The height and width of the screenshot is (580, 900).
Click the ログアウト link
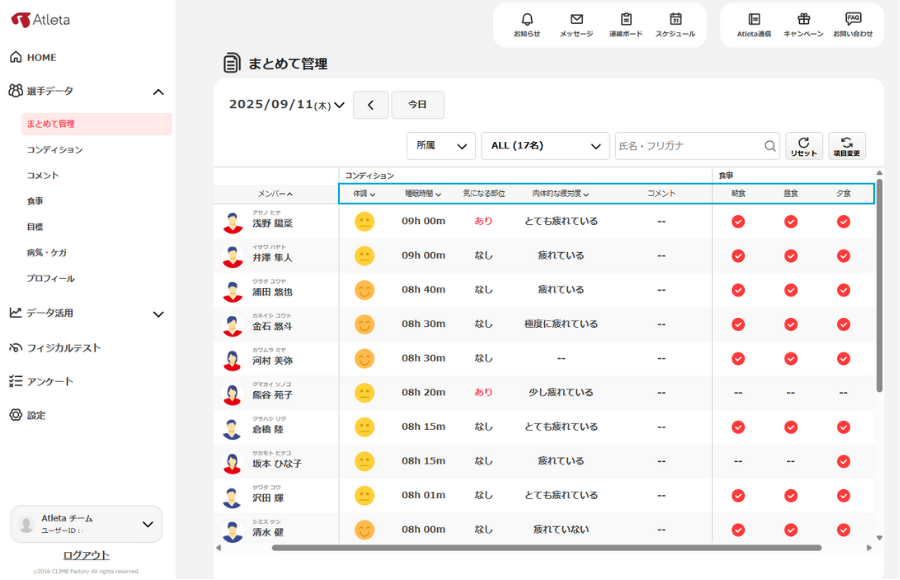point(86,555)
